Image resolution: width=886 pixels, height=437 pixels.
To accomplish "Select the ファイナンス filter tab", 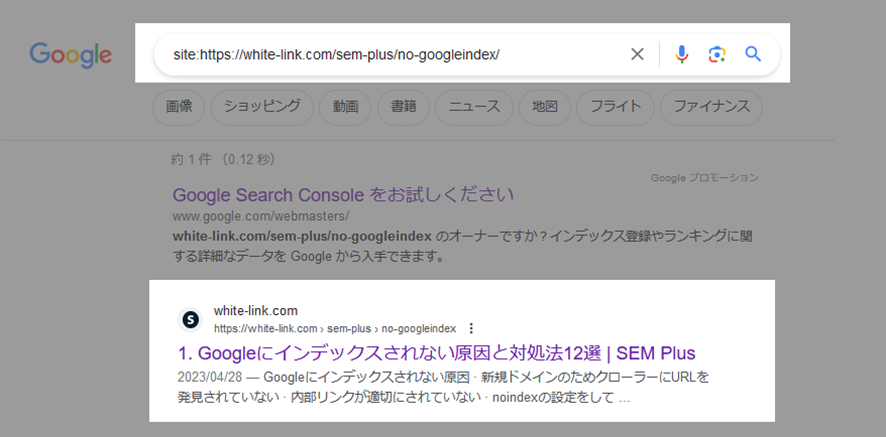I will click(x=711, y=107).
